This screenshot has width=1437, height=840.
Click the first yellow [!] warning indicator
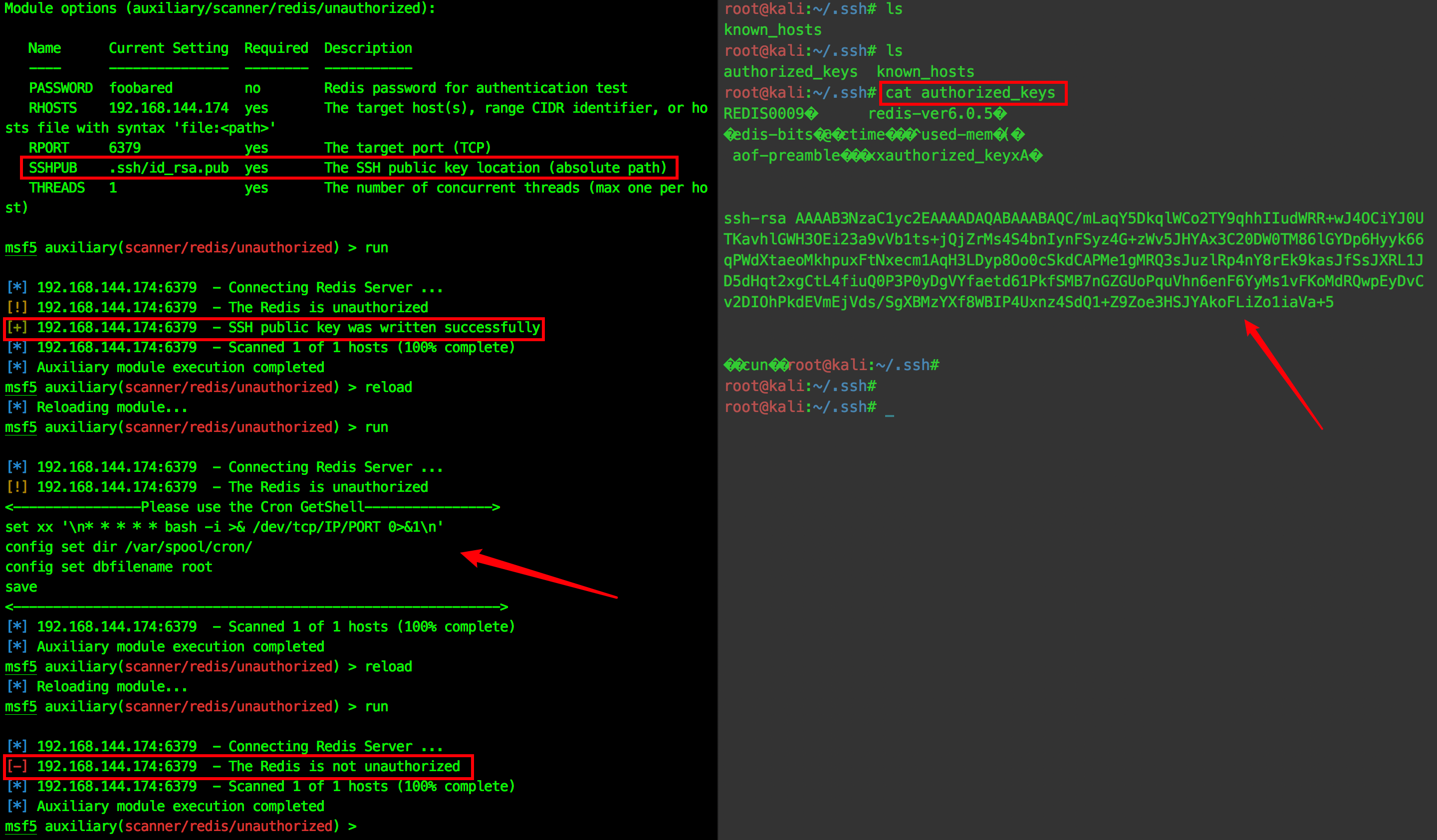coord(17,308)
